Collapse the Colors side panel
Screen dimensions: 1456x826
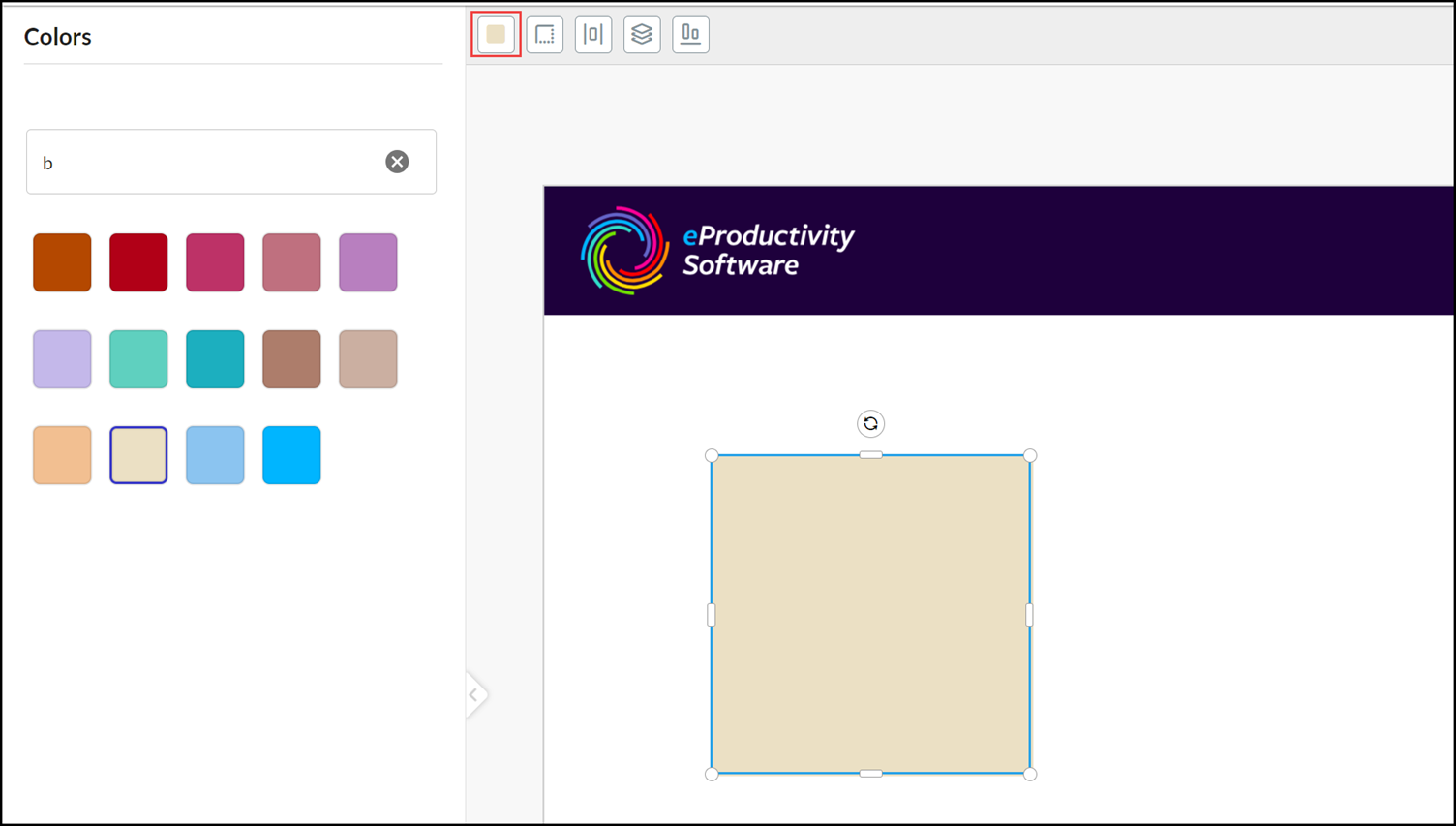pyautogui.click(x=474, y=694)
